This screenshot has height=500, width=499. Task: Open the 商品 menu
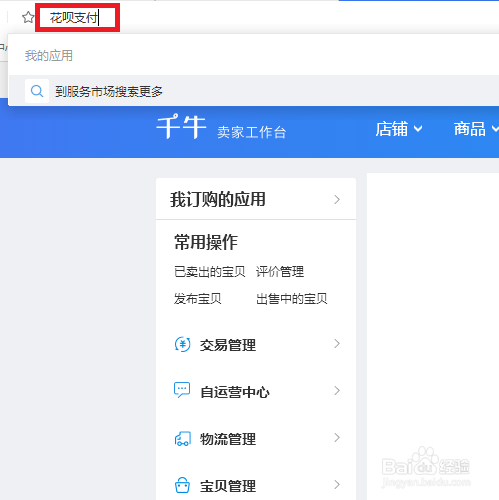(476, 129)
